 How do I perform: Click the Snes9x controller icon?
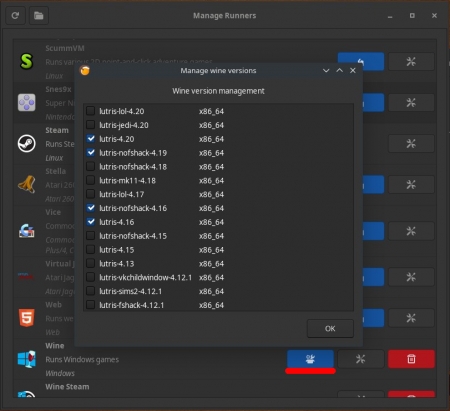pos(26,102)
